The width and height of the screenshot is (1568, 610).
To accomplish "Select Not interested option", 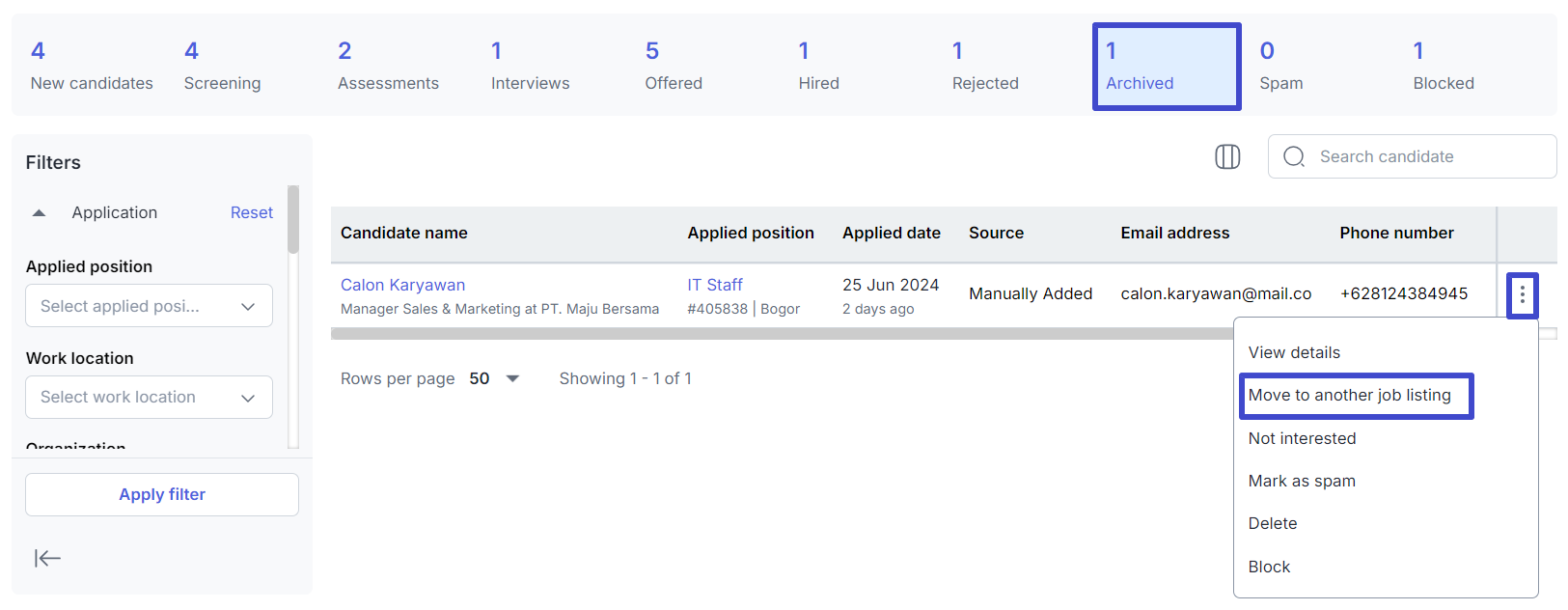I will (x=1302, y=438).
